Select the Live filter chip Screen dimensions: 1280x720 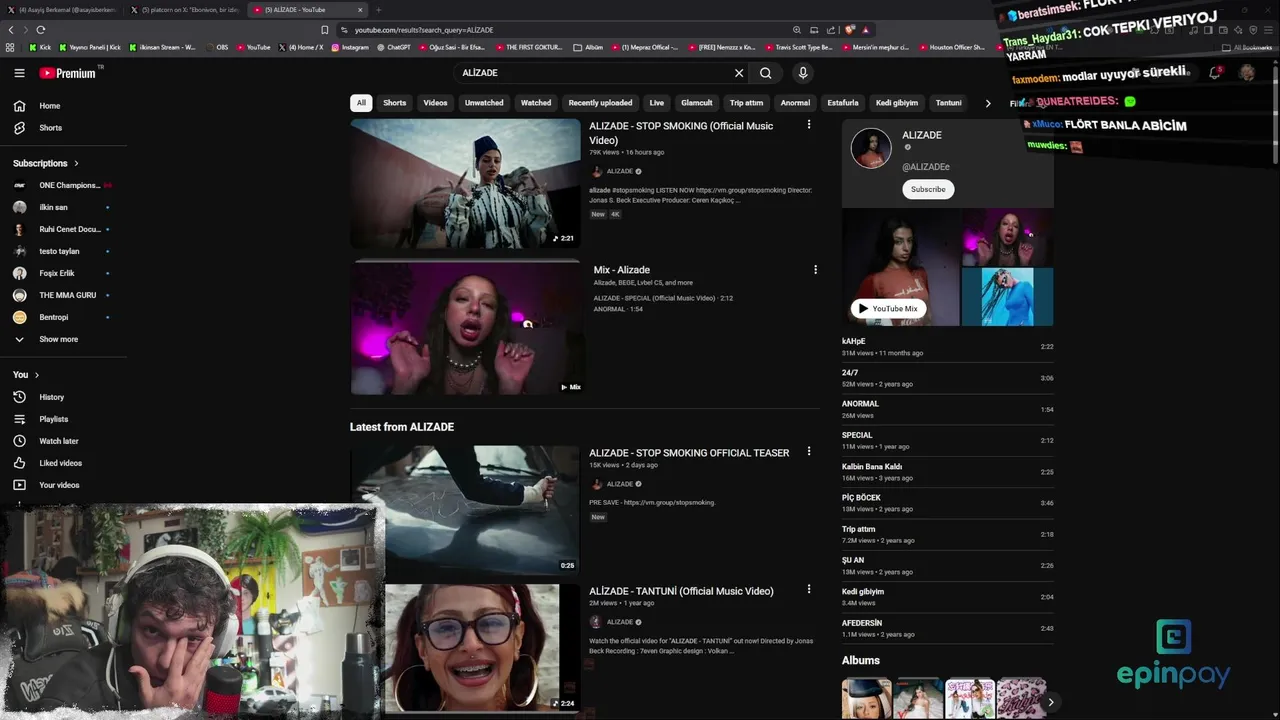657,103
